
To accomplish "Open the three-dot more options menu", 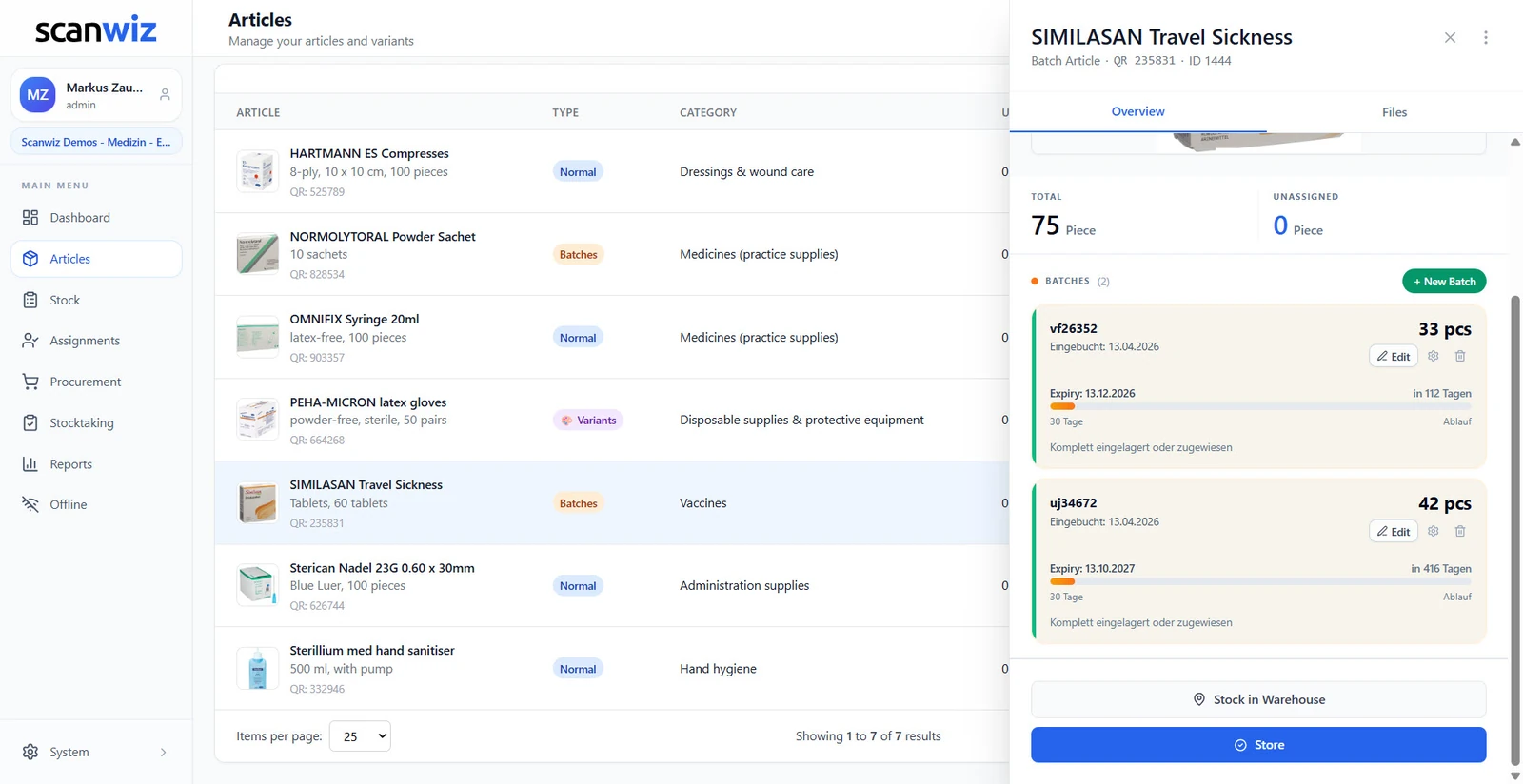I will pyautogui.click(x=1485, y=38).
